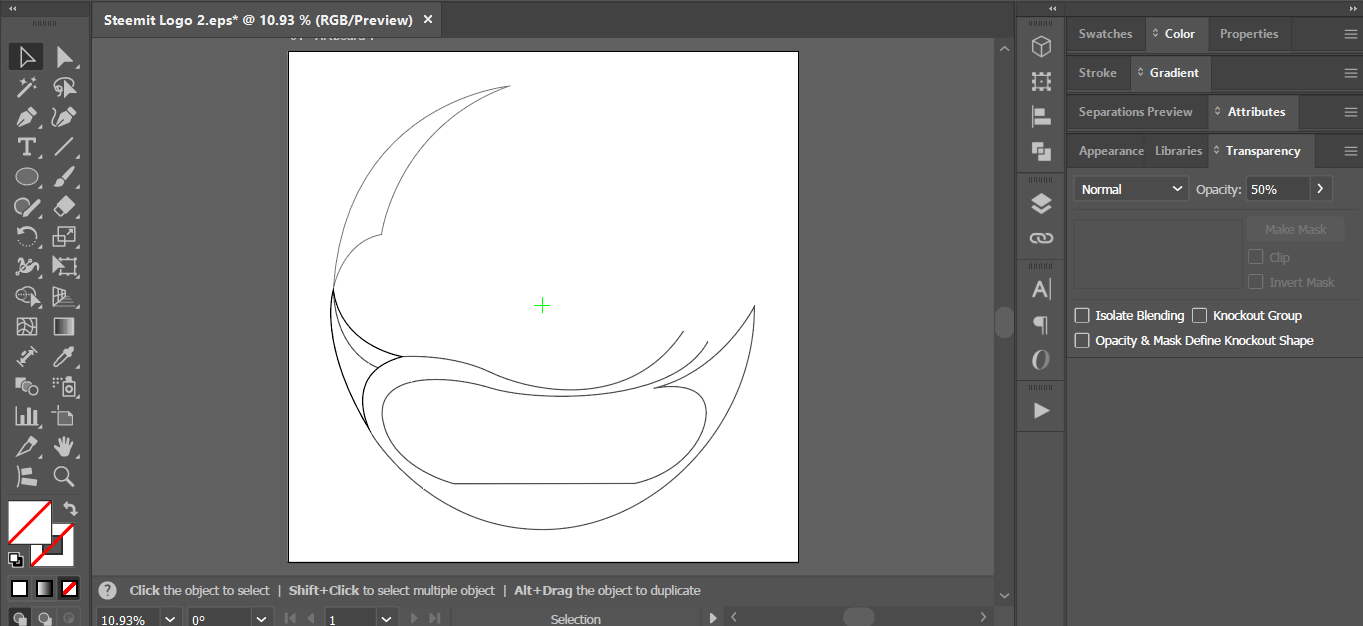Open the rotate view 0° dropdown

262,619
